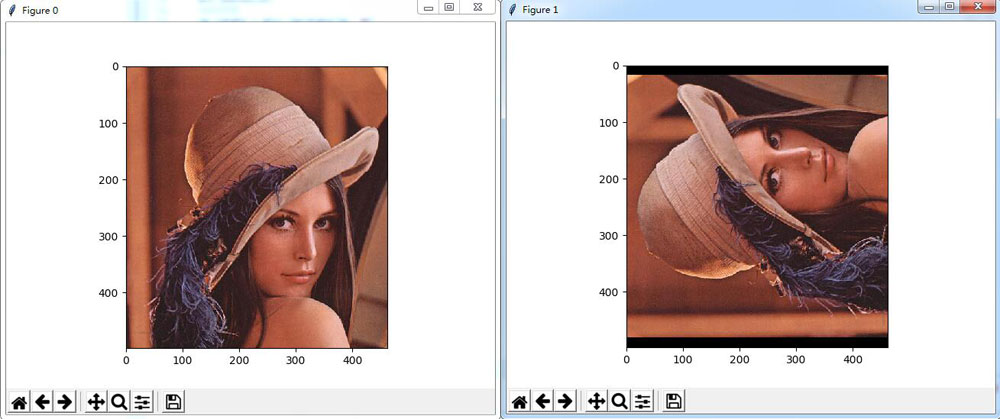This screenshot has height=419, width=1000.
Task: Select the Pan tool in Figure 1
Action: click(x=596, y=402)
